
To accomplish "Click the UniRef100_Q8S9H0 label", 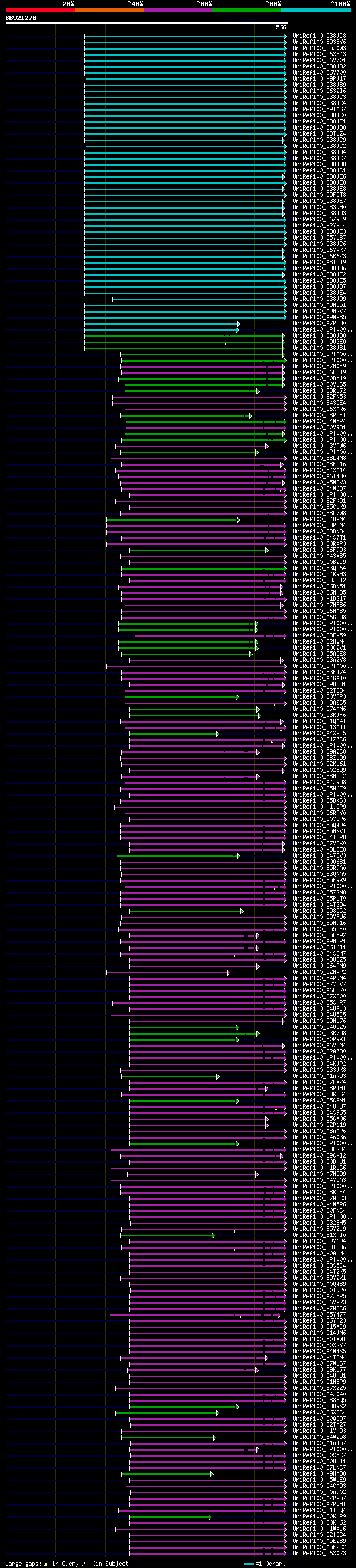I will (319, 207).
